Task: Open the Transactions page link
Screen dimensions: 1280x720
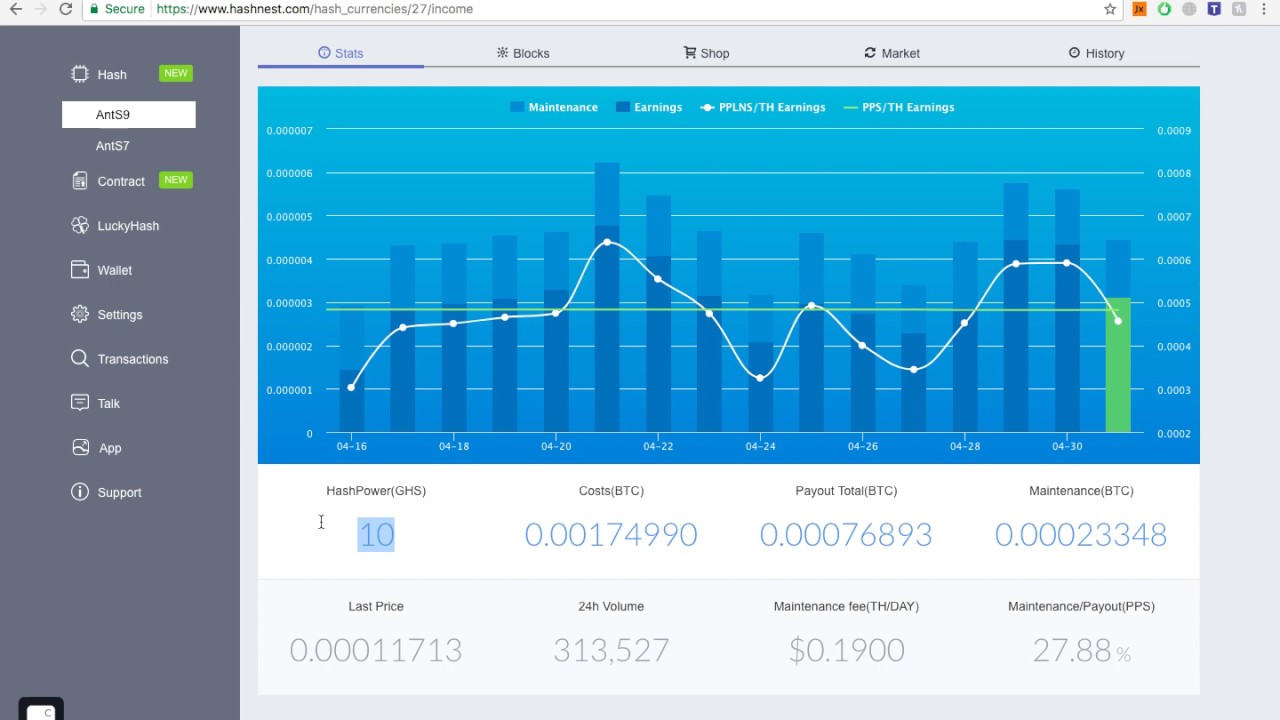Action: [x=133, y=359]
